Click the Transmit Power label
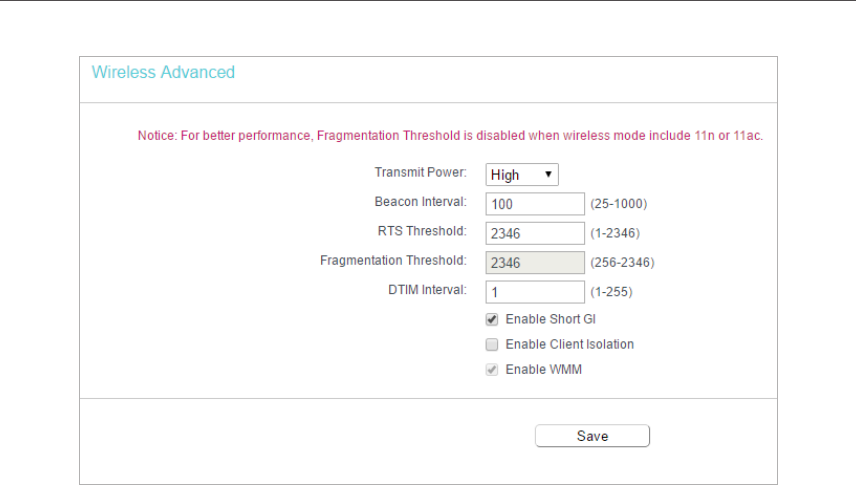856x485 pixels. click(420, 173)
